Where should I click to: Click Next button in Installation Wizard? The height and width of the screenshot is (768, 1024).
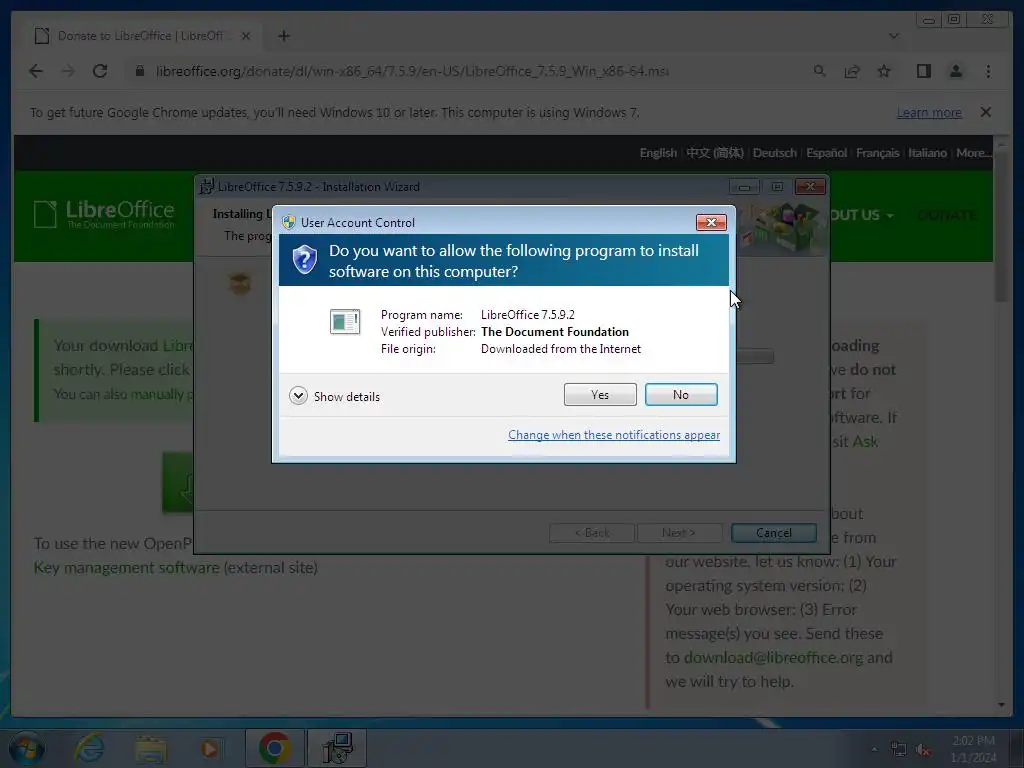[679, 533]
